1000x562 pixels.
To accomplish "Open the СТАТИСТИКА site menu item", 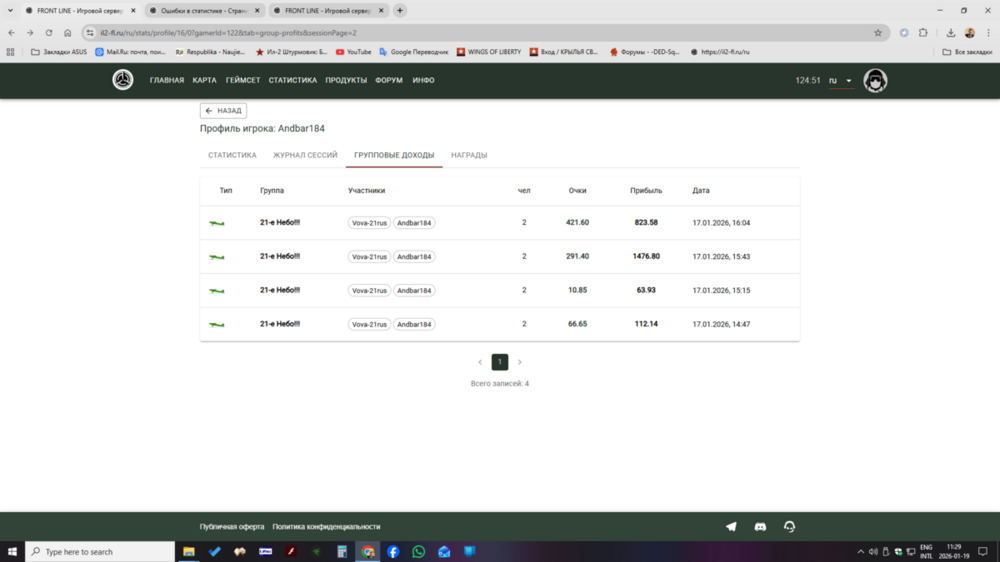I will coord(292,80).
